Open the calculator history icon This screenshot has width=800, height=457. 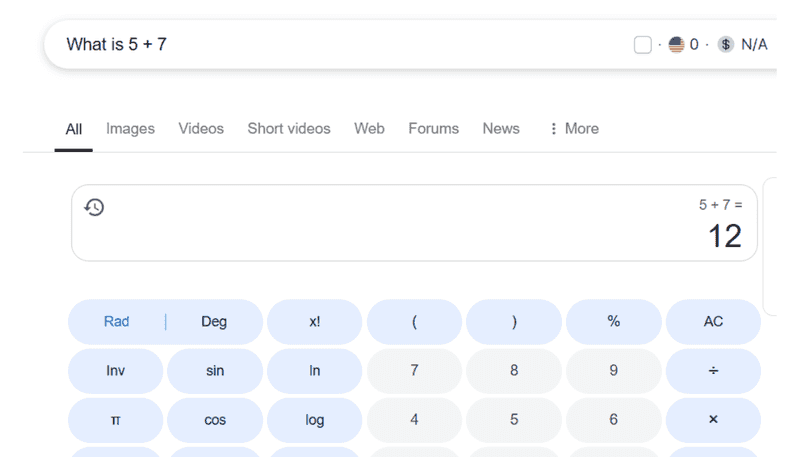coord(94,207)
